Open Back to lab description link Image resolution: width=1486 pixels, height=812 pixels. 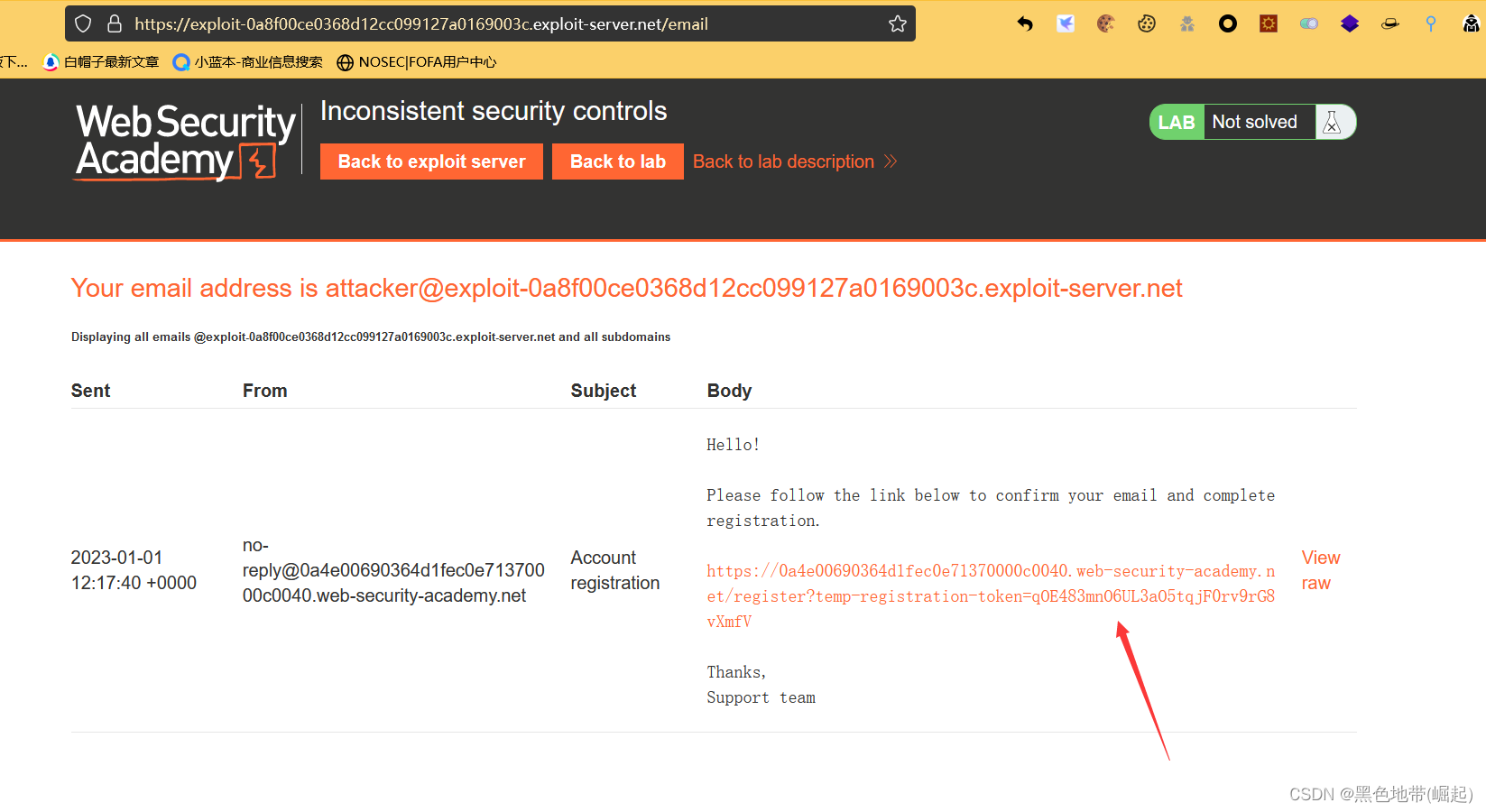pos(795,161)
